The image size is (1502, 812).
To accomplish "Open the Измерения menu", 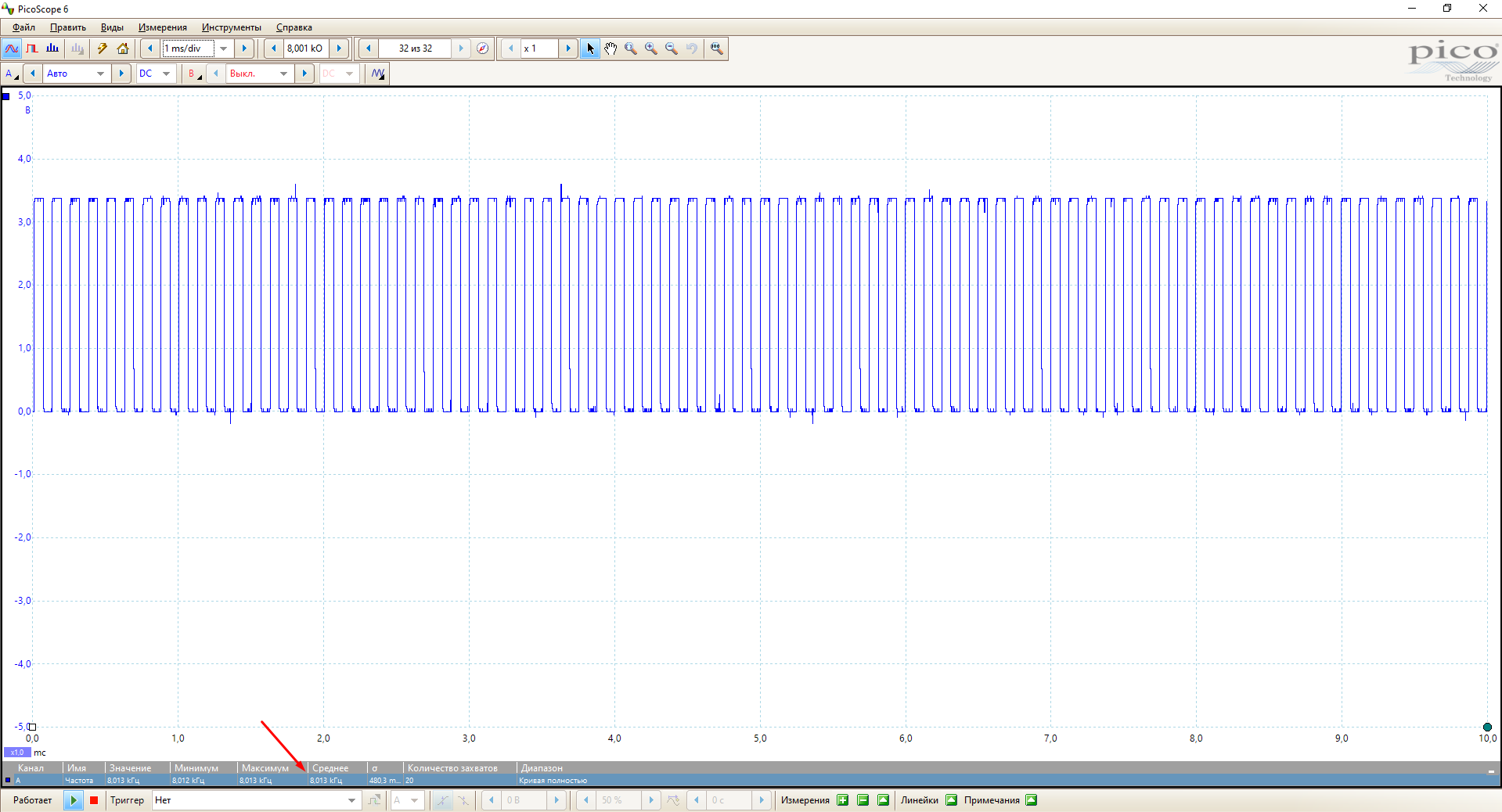I will [163, 27].
